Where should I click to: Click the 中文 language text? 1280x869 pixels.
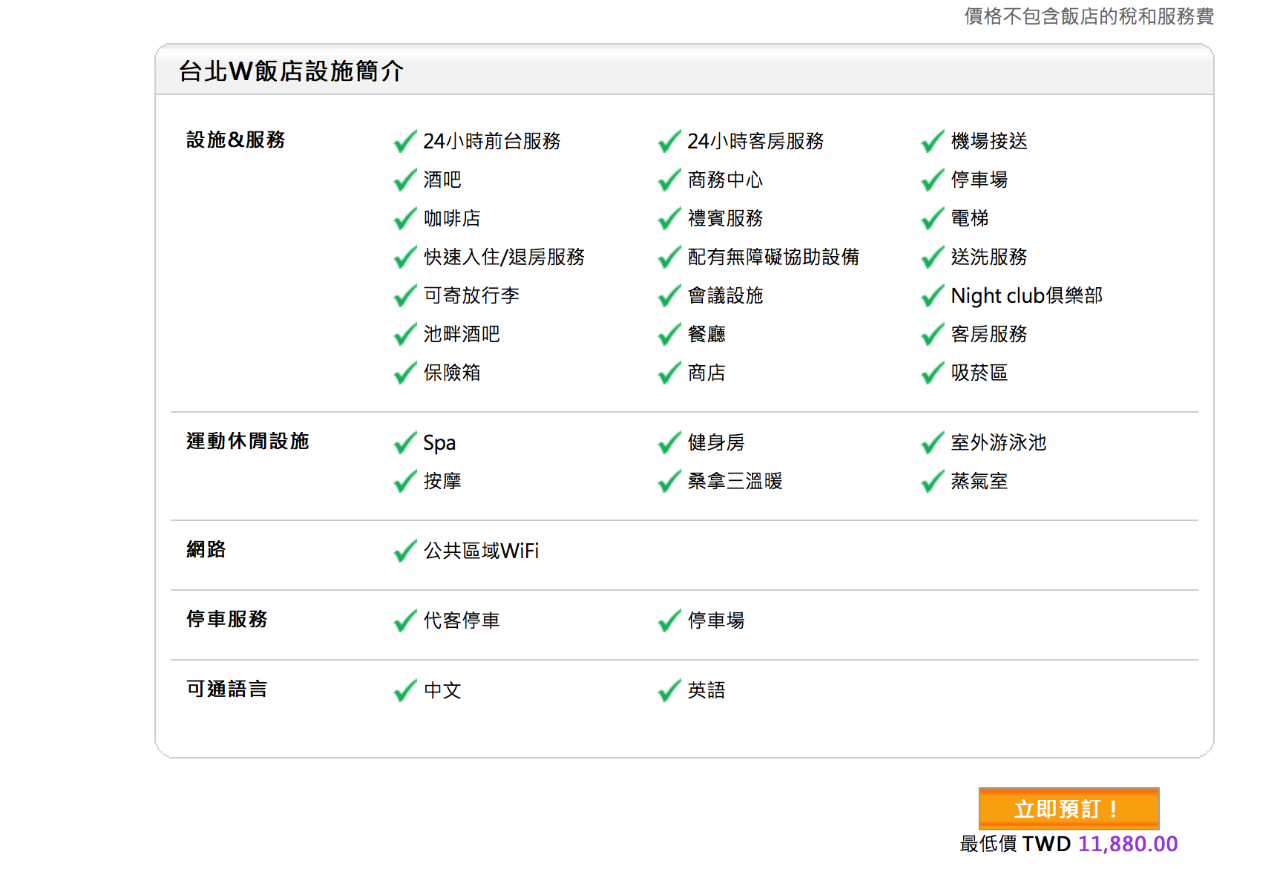coord(442,691)
